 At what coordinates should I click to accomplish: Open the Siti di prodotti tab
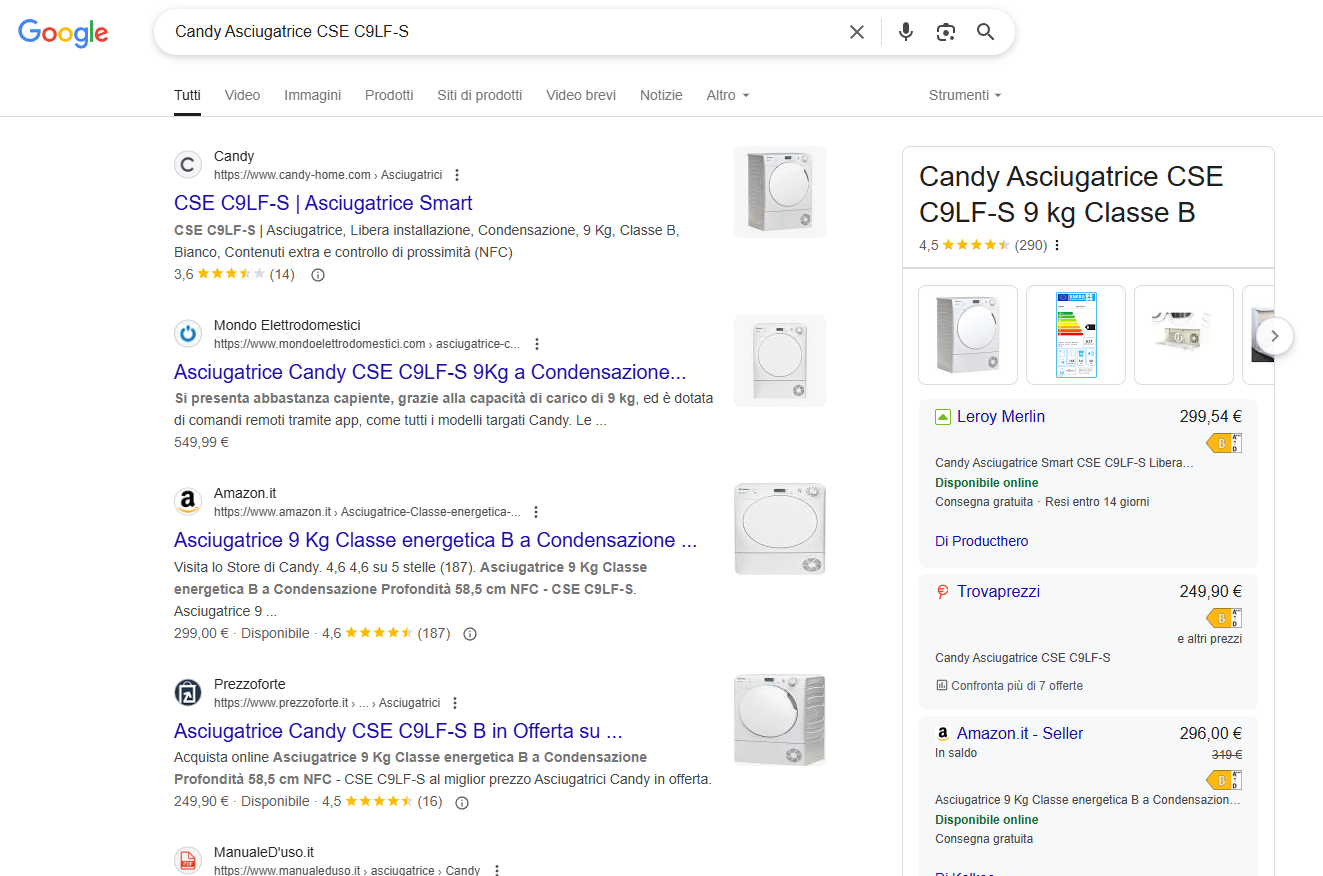(x=479, y=95)
